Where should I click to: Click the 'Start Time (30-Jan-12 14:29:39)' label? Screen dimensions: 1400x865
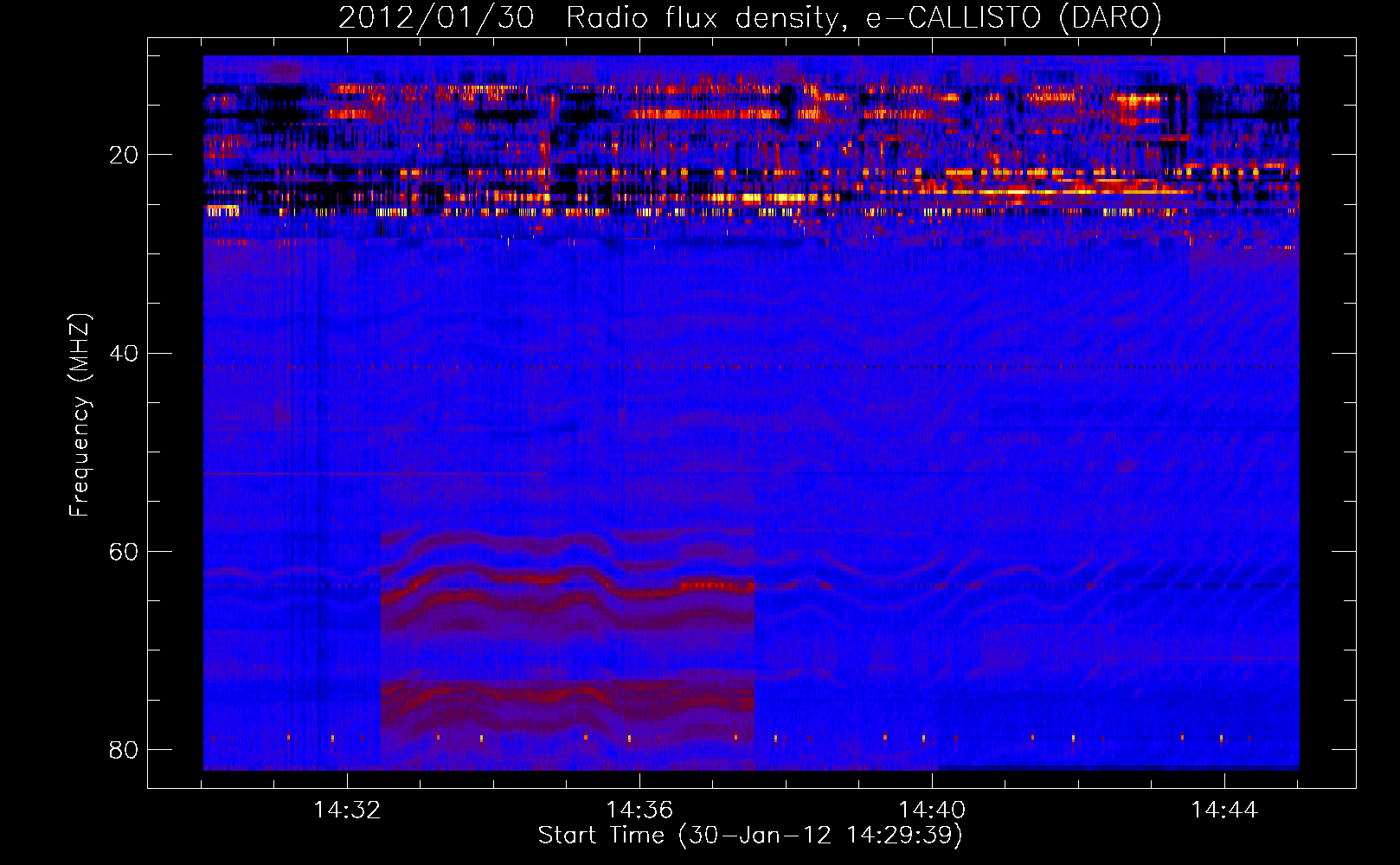[750, 836]
